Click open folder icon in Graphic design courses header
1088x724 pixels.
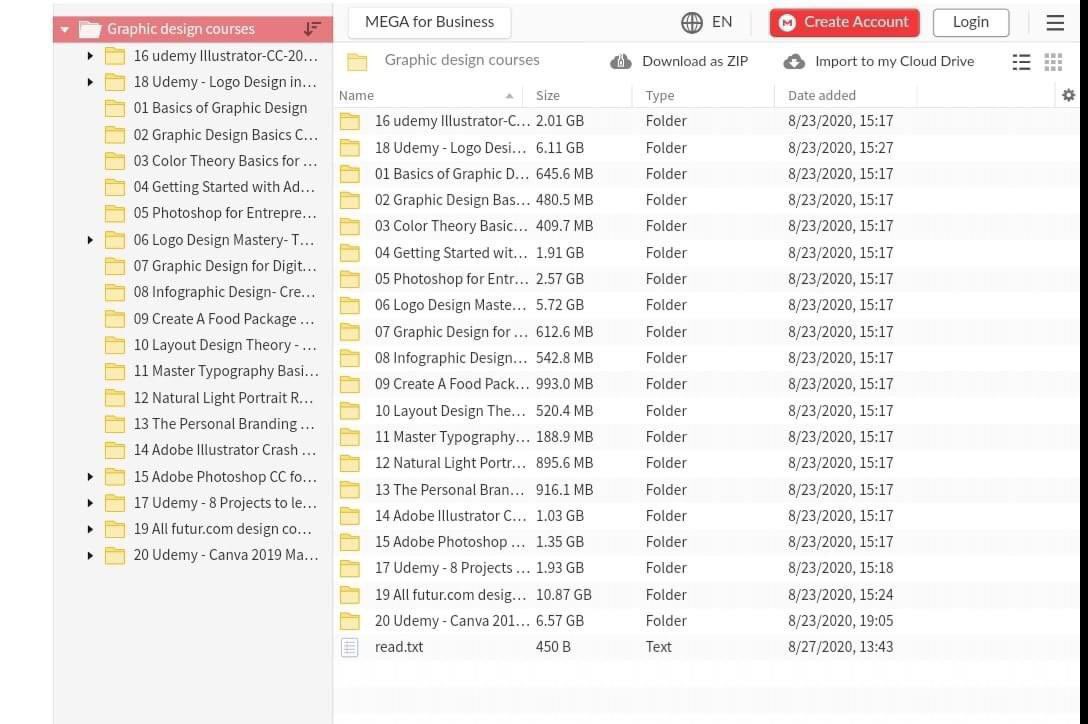pos(90,29)
